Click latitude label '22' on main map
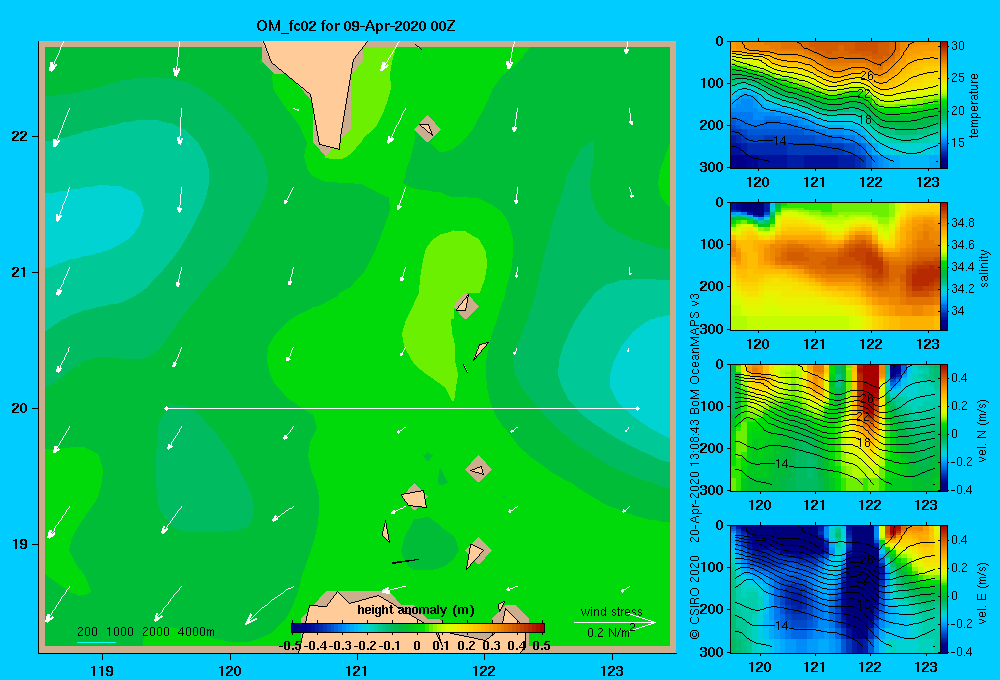Screen dimensions: 1000x680 point(19,136)
